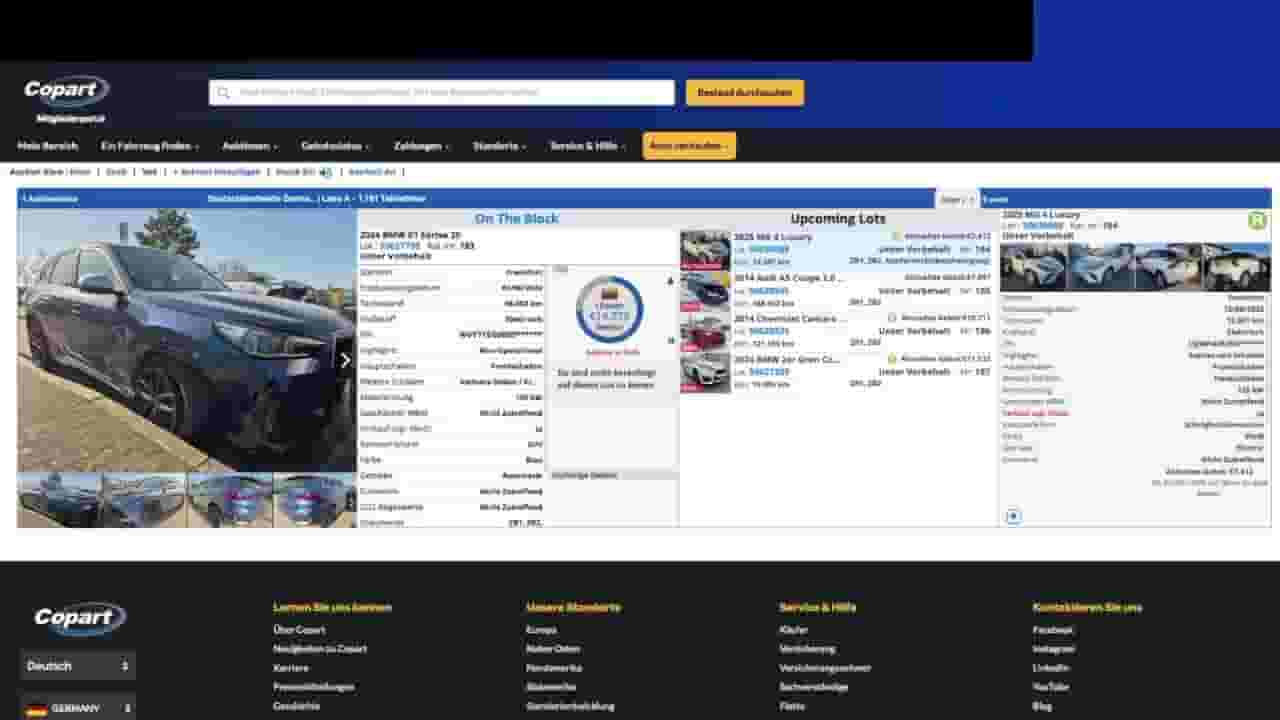Image resolution: width=1280 pixels, height=720 pixels.
Task: Open the third MG 4 photo in the right panel
Action: click(1168, 267)
